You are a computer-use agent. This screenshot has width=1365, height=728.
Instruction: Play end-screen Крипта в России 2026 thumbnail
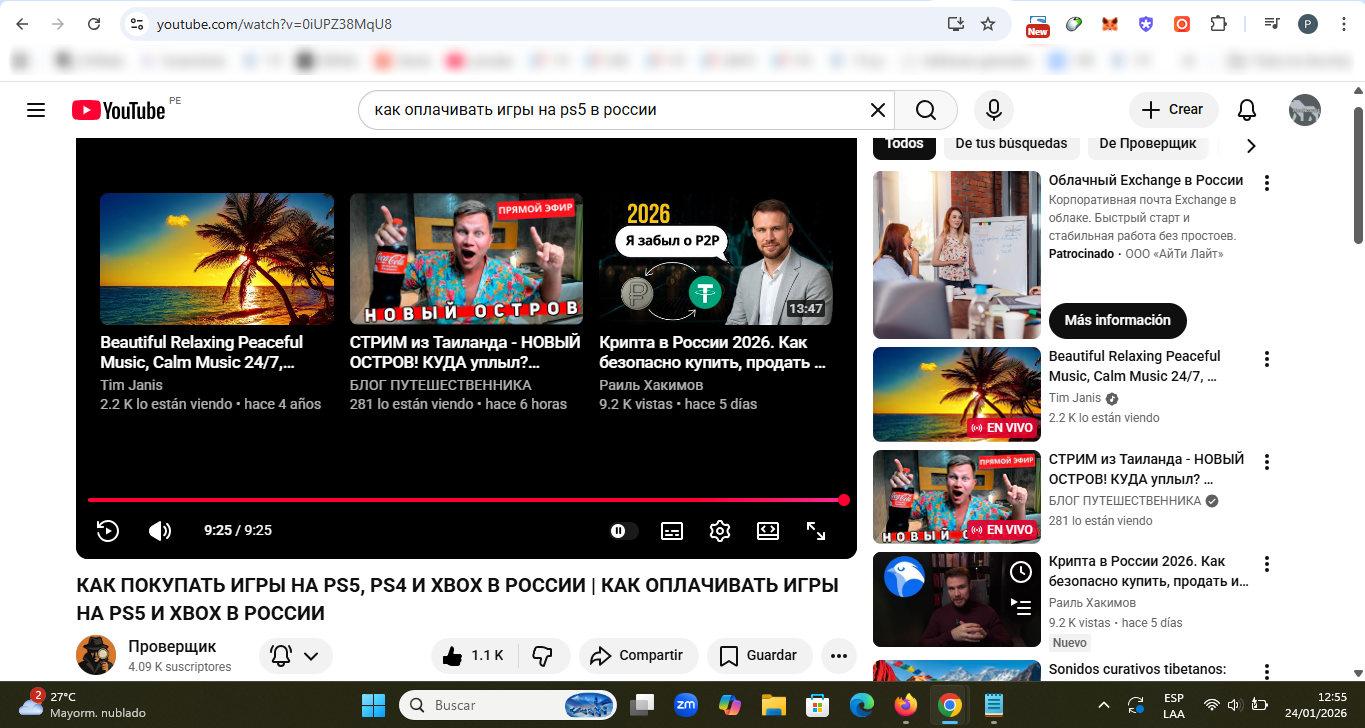coord(716,259)
